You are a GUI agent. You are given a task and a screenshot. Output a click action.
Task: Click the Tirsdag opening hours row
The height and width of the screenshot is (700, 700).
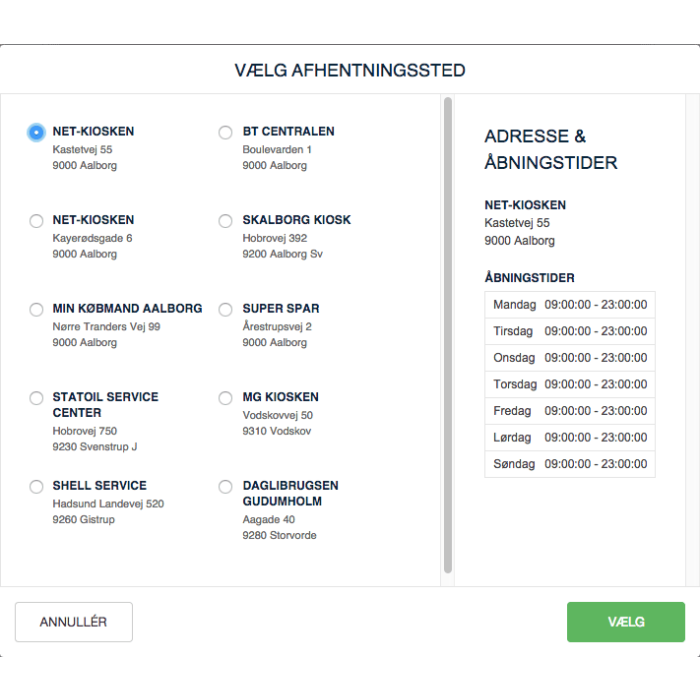(570, 331)
